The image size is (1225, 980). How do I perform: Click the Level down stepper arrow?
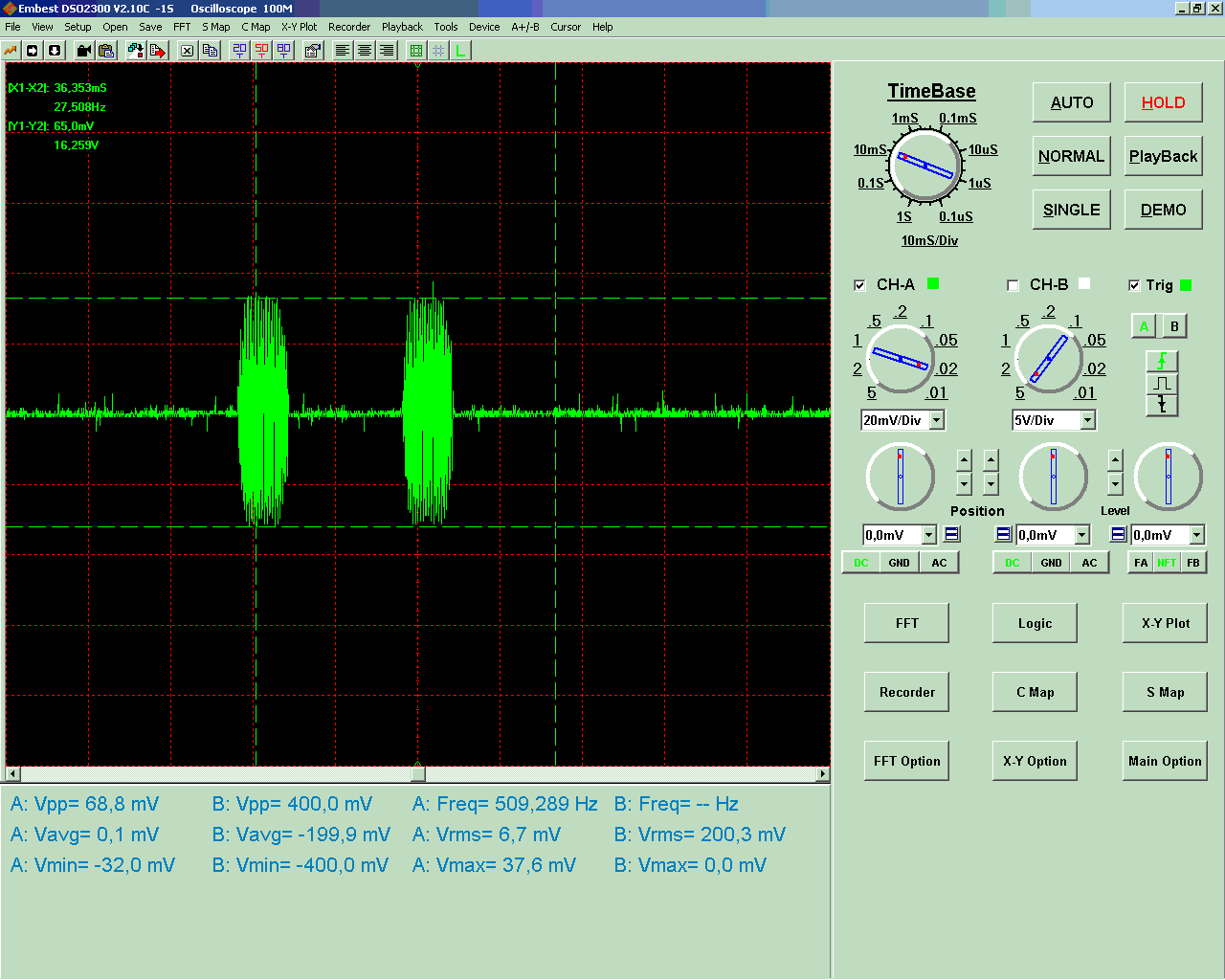coord(1115,483)
